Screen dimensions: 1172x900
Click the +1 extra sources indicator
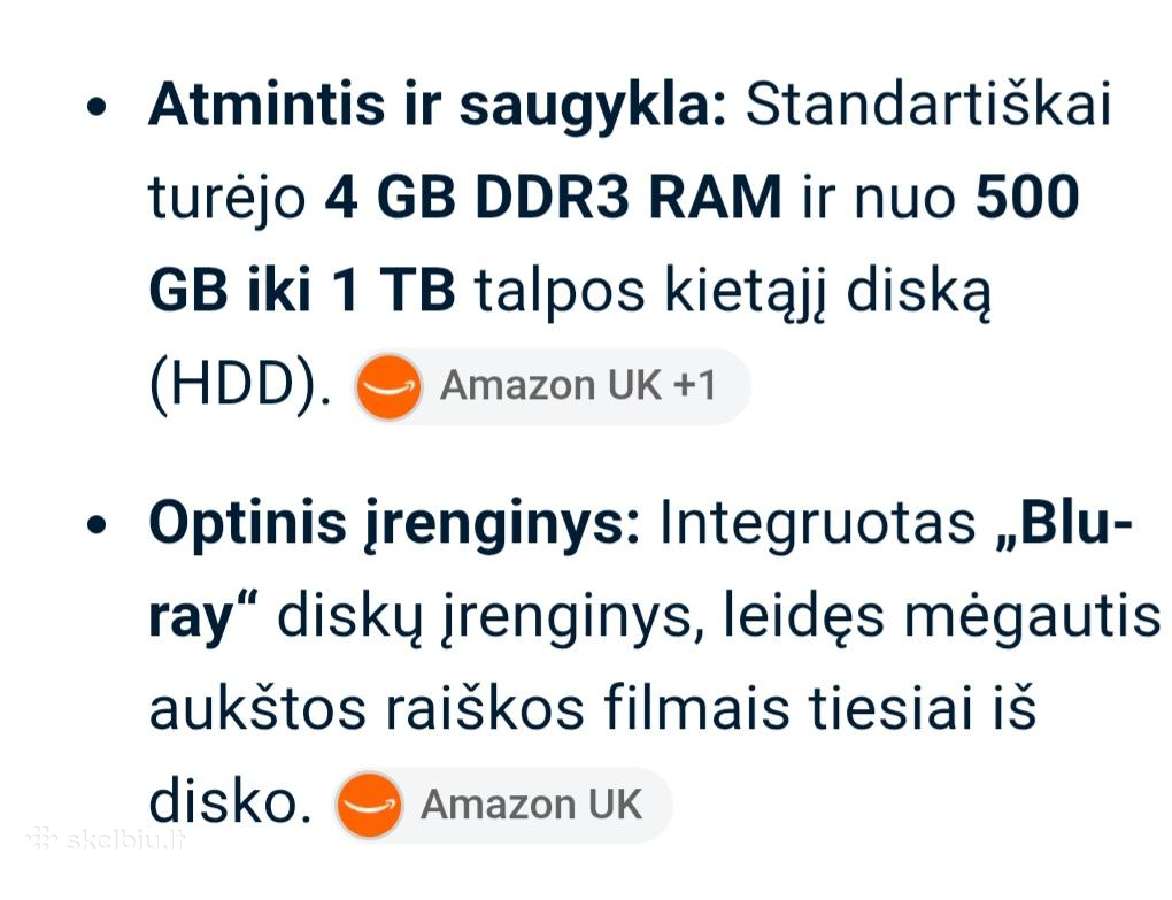tap(694, 386)
